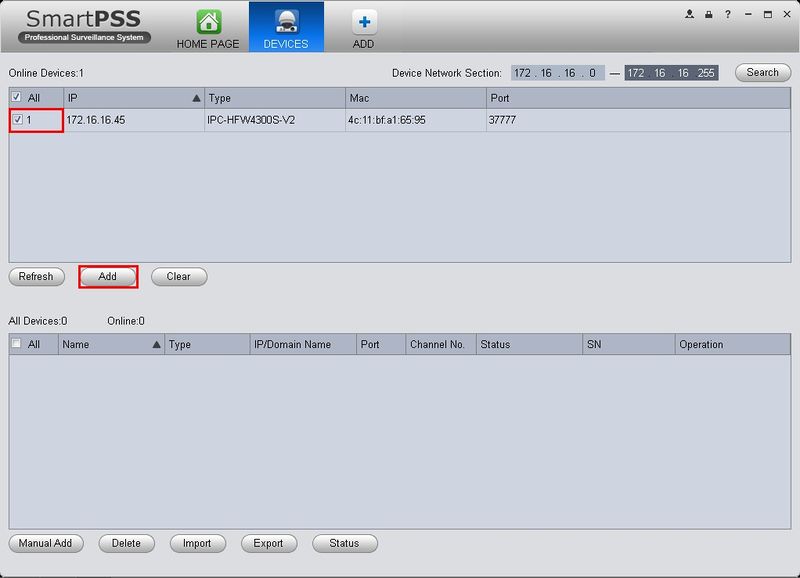Click the start IP address field
The width and height of the screenshot is (800, 578).
558,73
